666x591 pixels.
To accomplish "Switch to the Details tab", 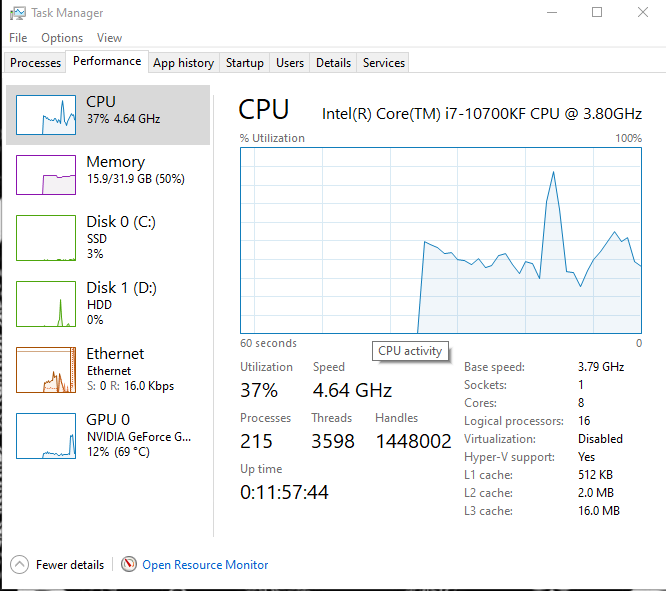I will click(x=333, y=63).
